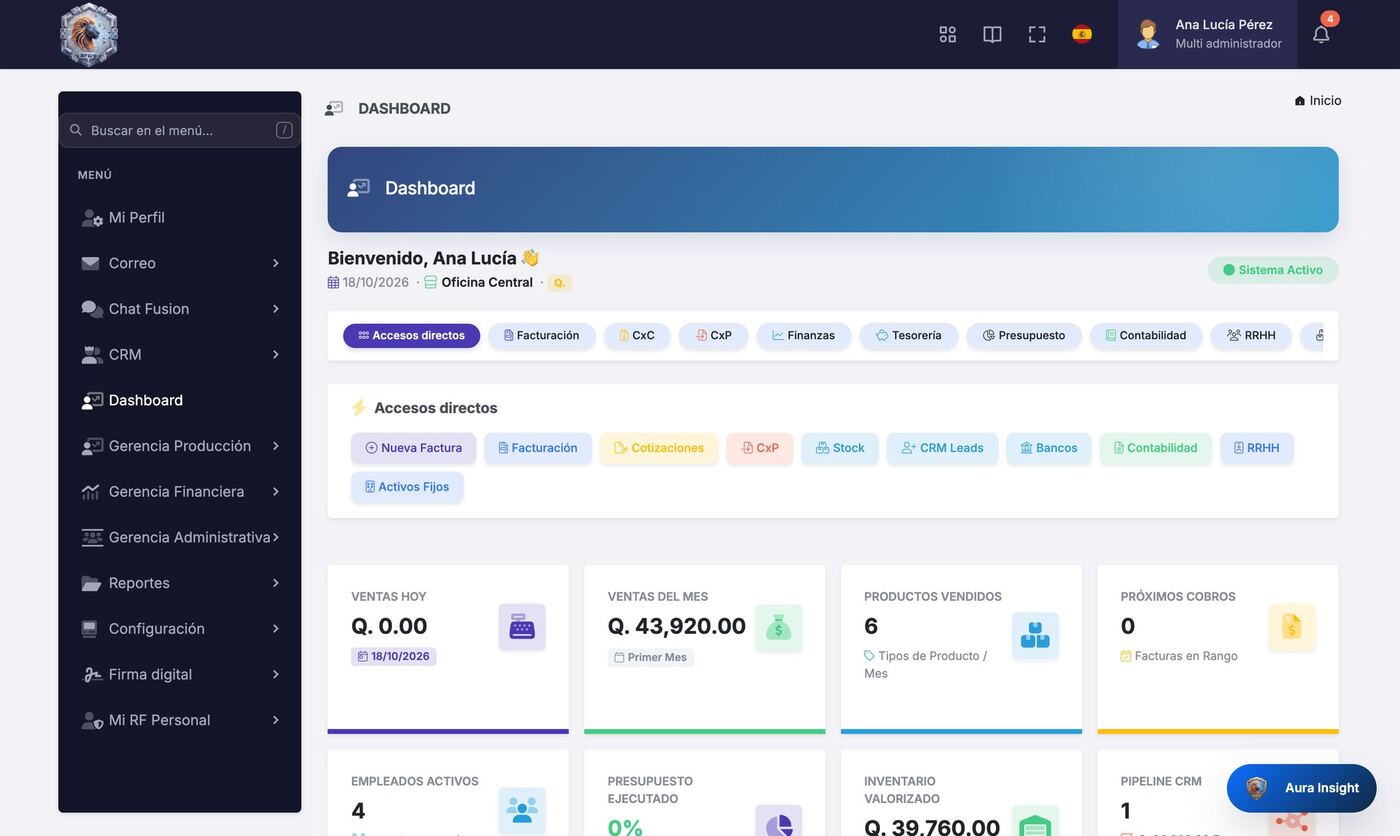Open notifications bell with badge 4
Image resolution: width=1400 pixels, height=836 pixels.
(1321, 34)
